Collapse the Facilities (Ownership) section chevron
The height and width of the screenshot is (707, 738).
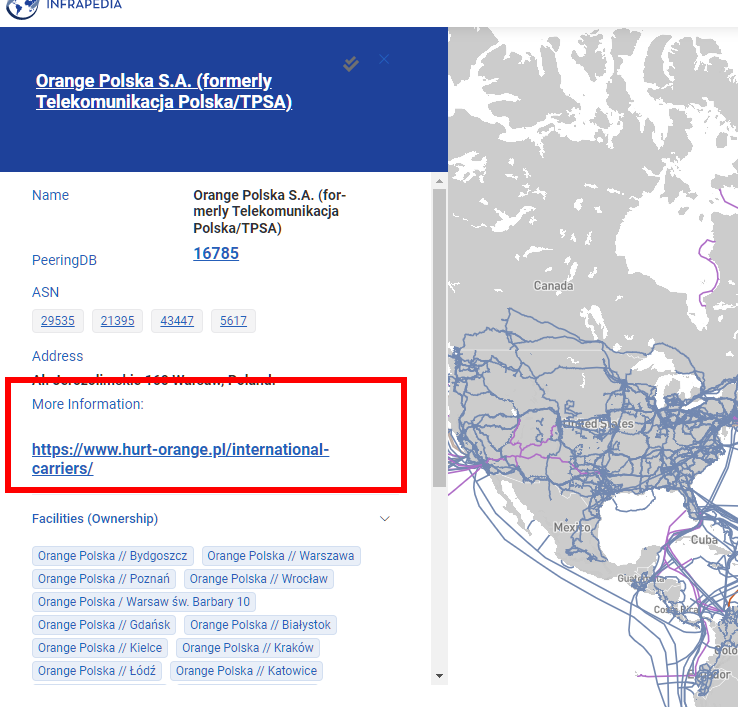tap(385, 519)
